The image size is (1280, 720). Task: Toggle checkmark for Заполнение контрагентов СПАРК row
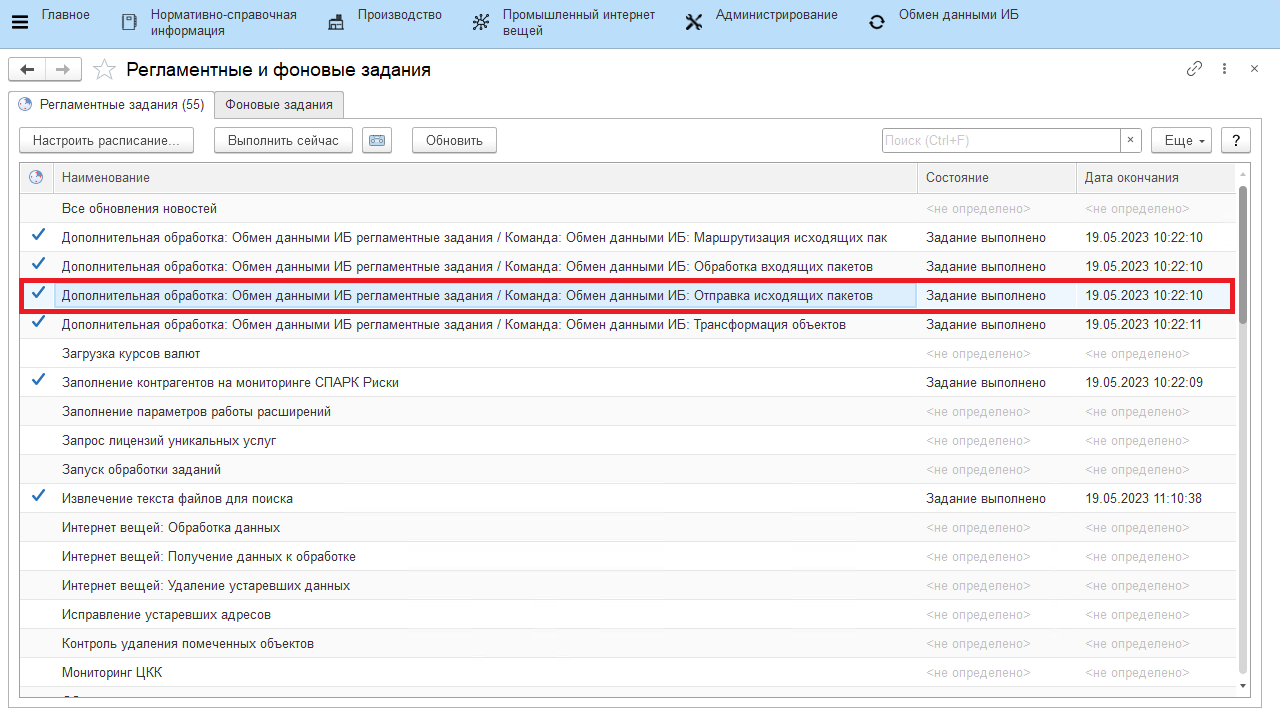click(x=38, y=381)
